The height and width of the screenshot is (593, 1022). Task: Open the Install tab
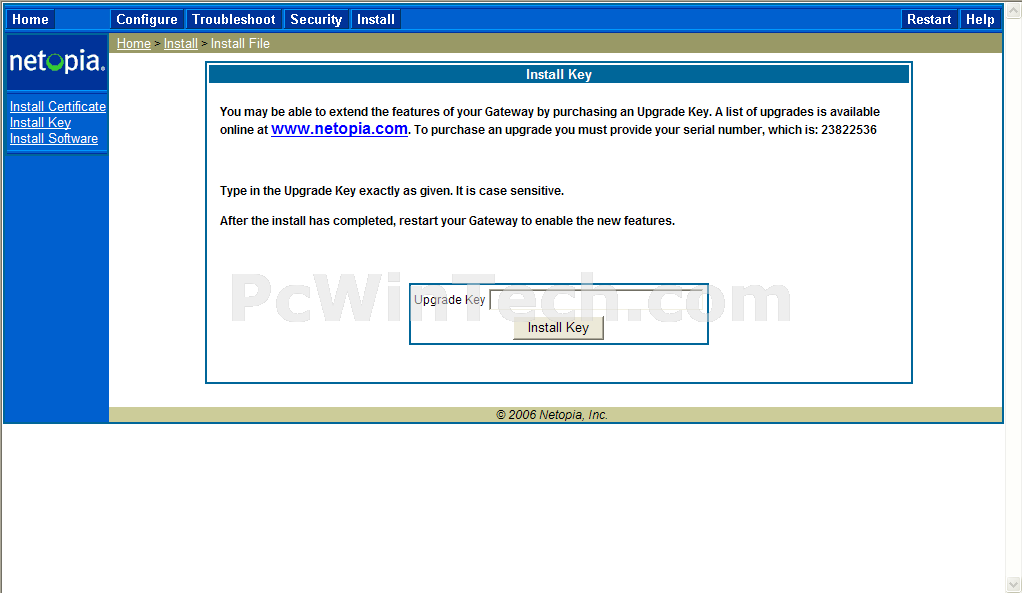click(375, 20)
